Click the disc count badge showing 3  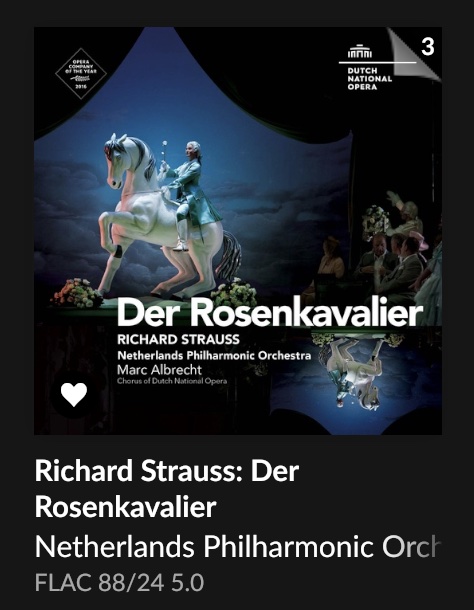427,47
